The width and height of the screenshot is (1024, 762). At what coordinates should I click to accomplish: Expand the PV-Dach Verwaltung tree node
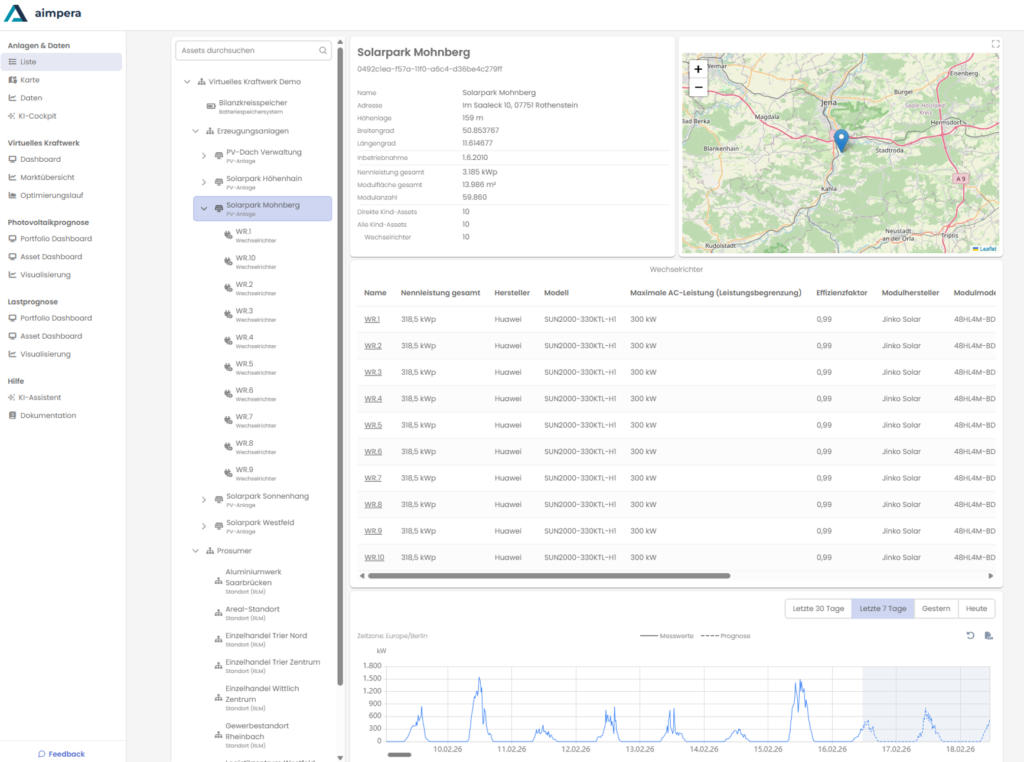pos(204,155)
